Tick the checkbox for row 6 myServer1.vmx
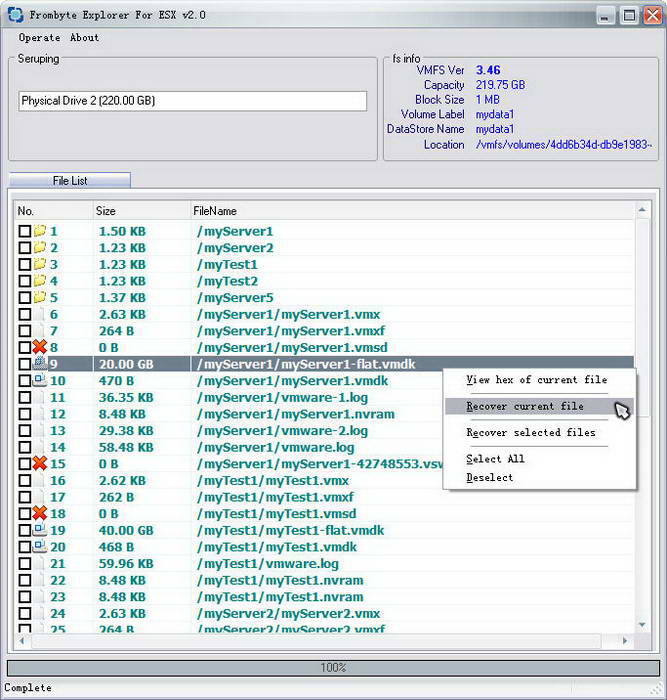This screenshot has height=700, width=667. [x=25, y=315]
